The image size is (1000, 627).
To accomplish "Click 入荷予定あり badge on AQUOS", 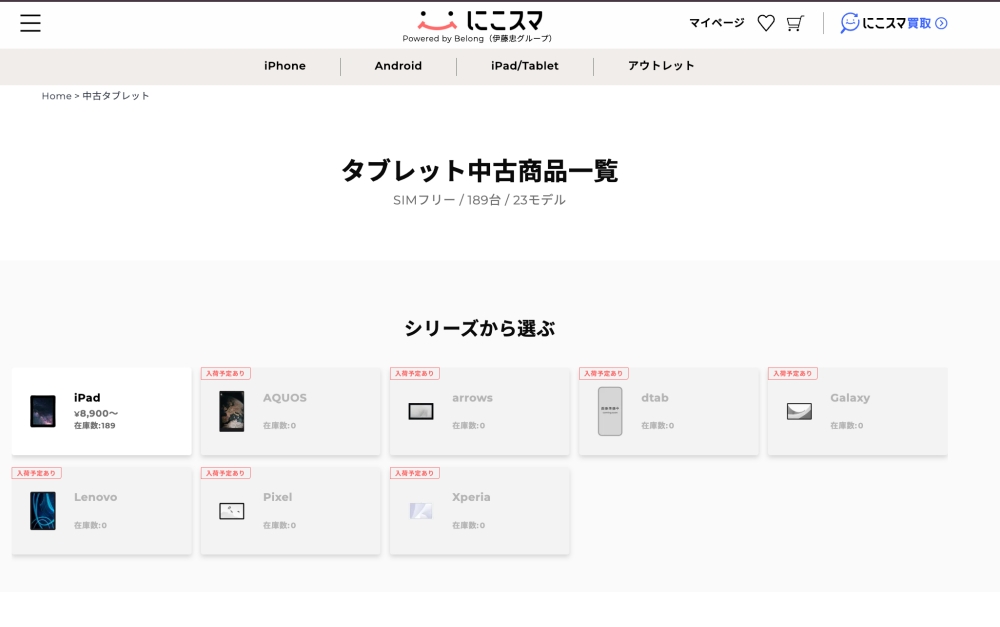I will [226, 373].
